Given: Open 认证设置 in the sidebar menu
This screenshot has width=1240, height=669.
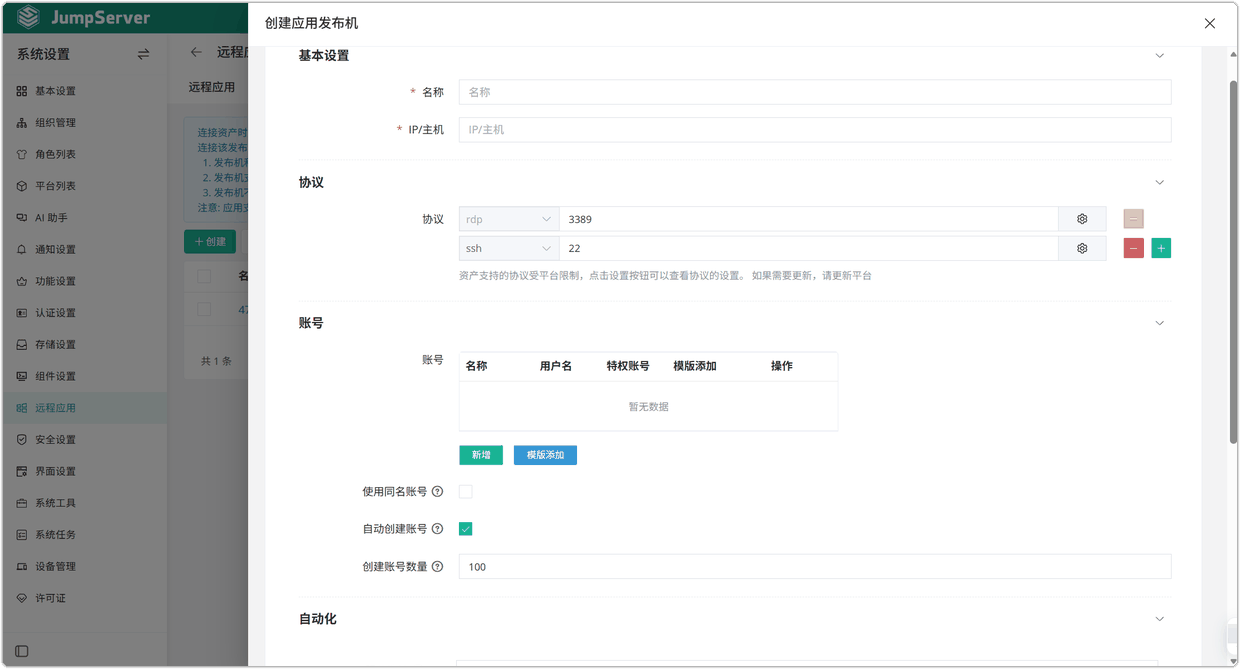Looking at the screenshot, I should pos(84,313).
